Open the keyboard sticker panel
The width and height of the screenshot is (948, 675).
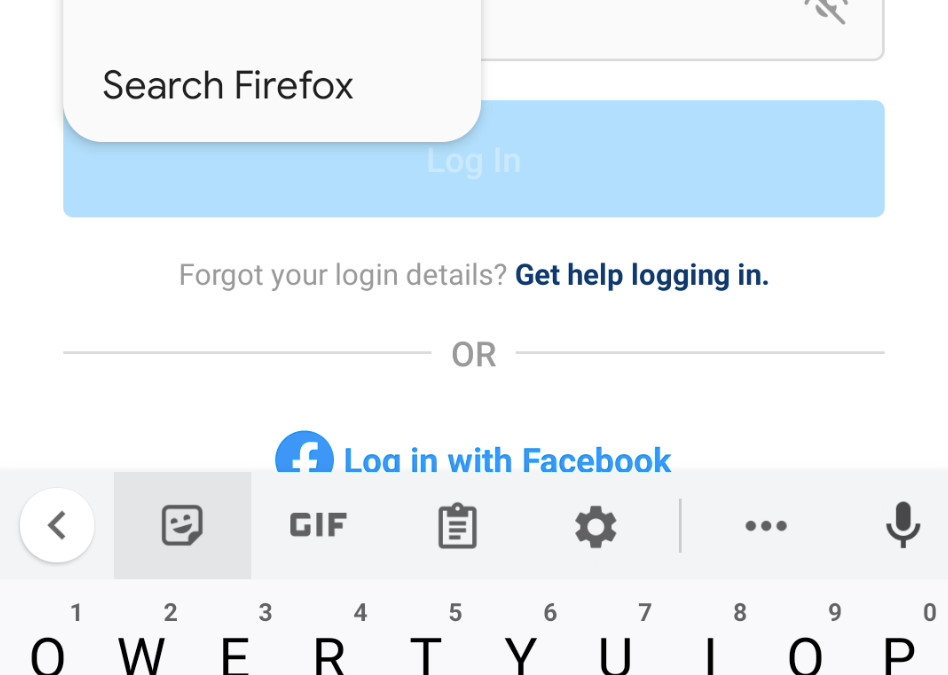tap(182, 525)
